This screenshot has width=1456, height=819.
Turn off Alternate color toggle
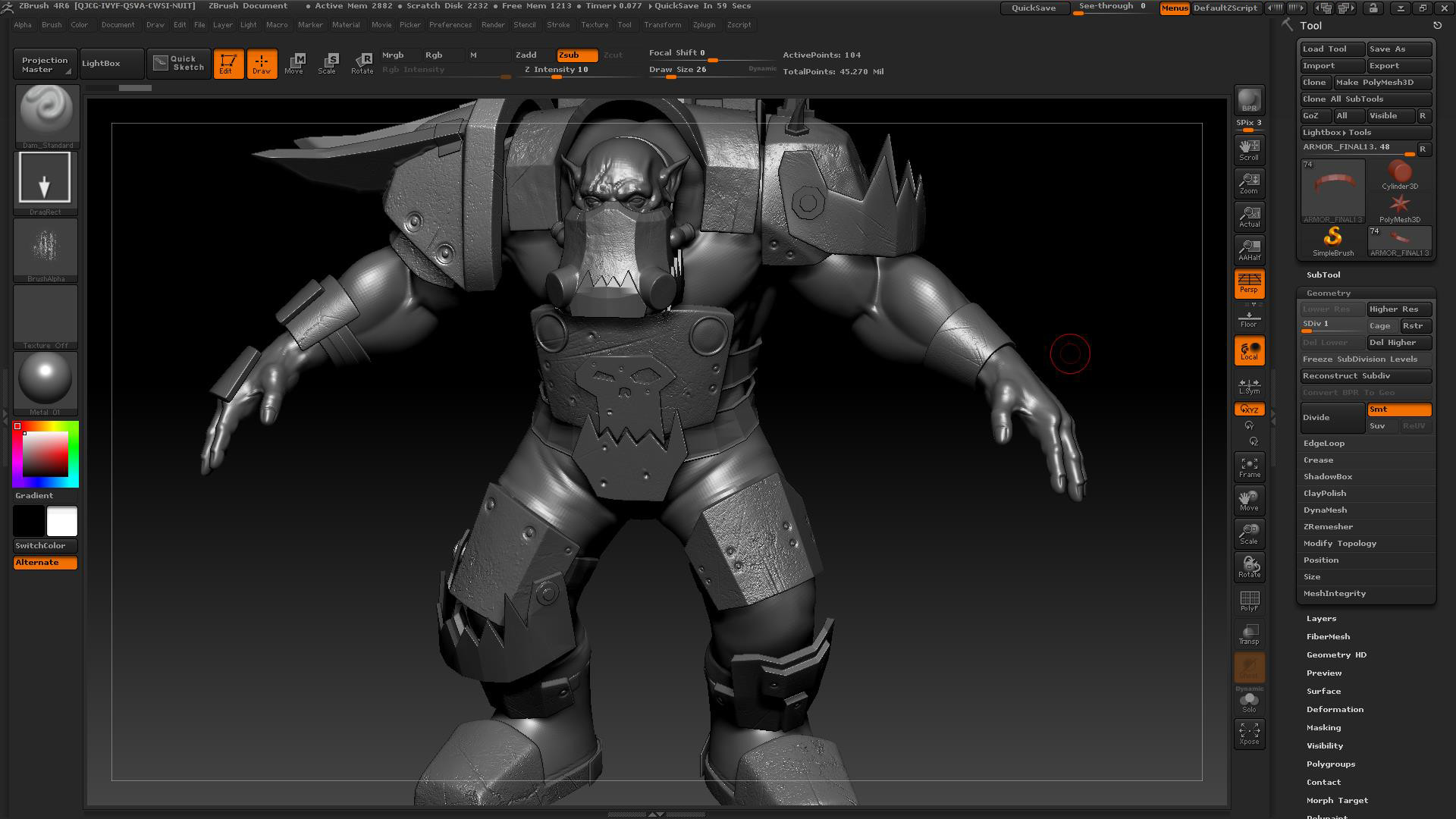pos(45,563)
